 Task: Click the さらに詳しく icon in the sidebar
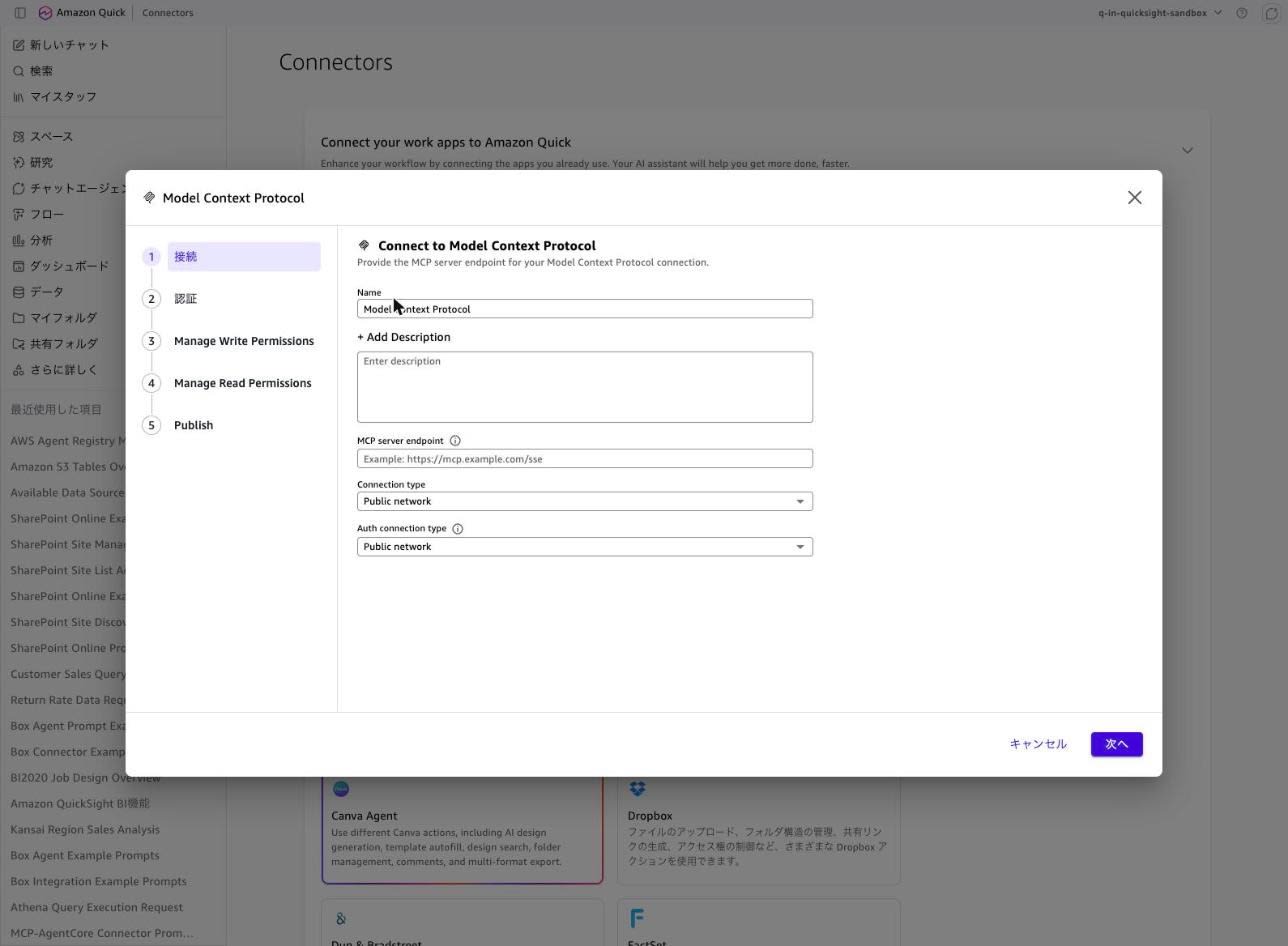coord(18,371)
